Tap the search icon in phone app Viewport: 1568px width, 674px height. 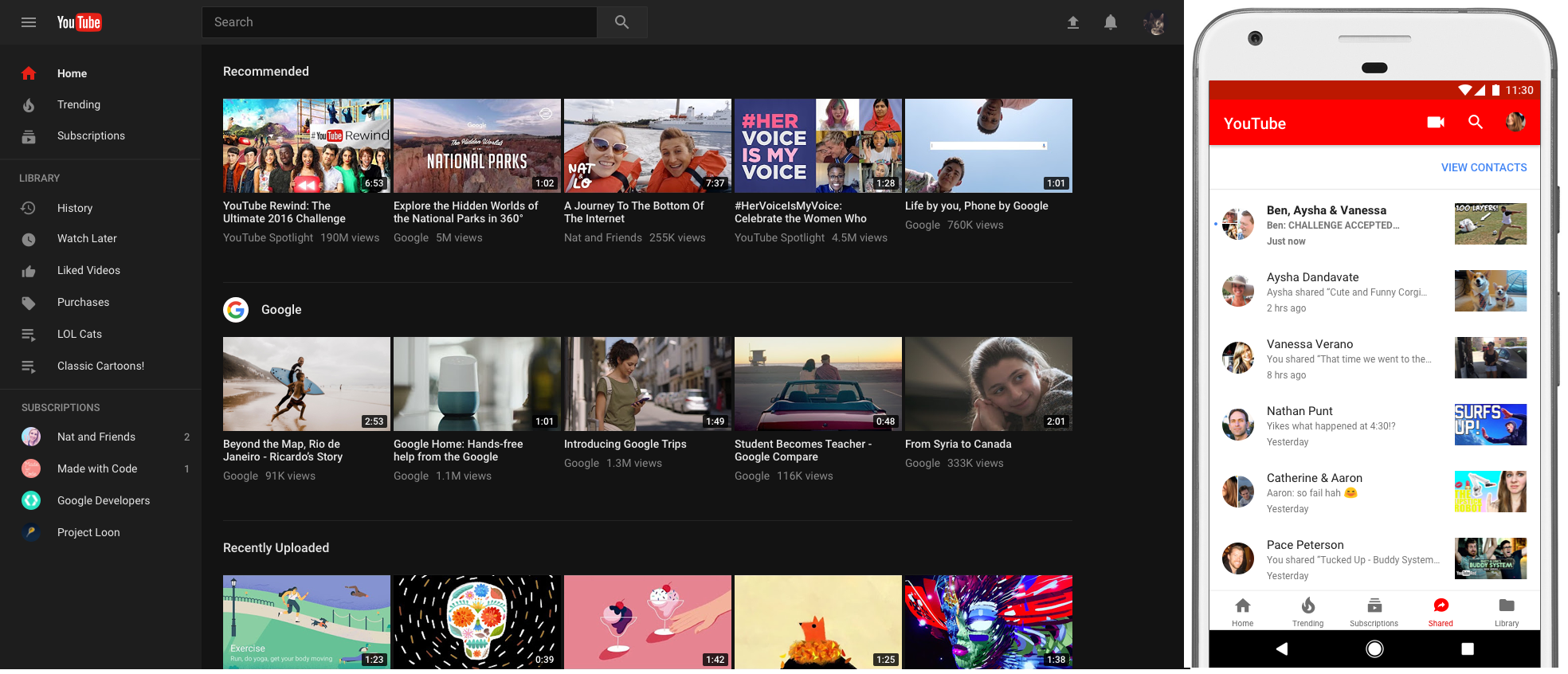pos(1476,122)
